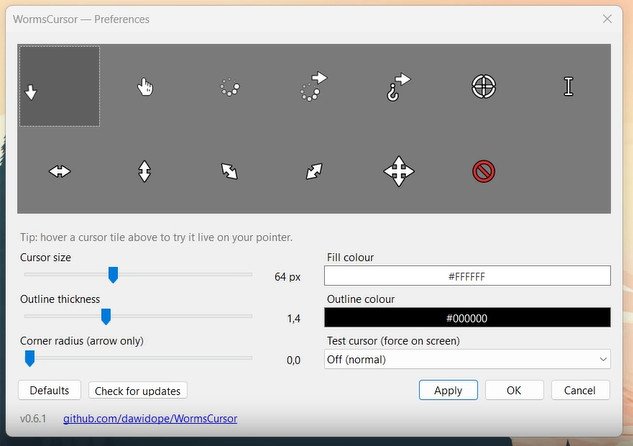Open the Test cursor dropdown
Viewport: 633px width, 446px height.
click(467, 359)
